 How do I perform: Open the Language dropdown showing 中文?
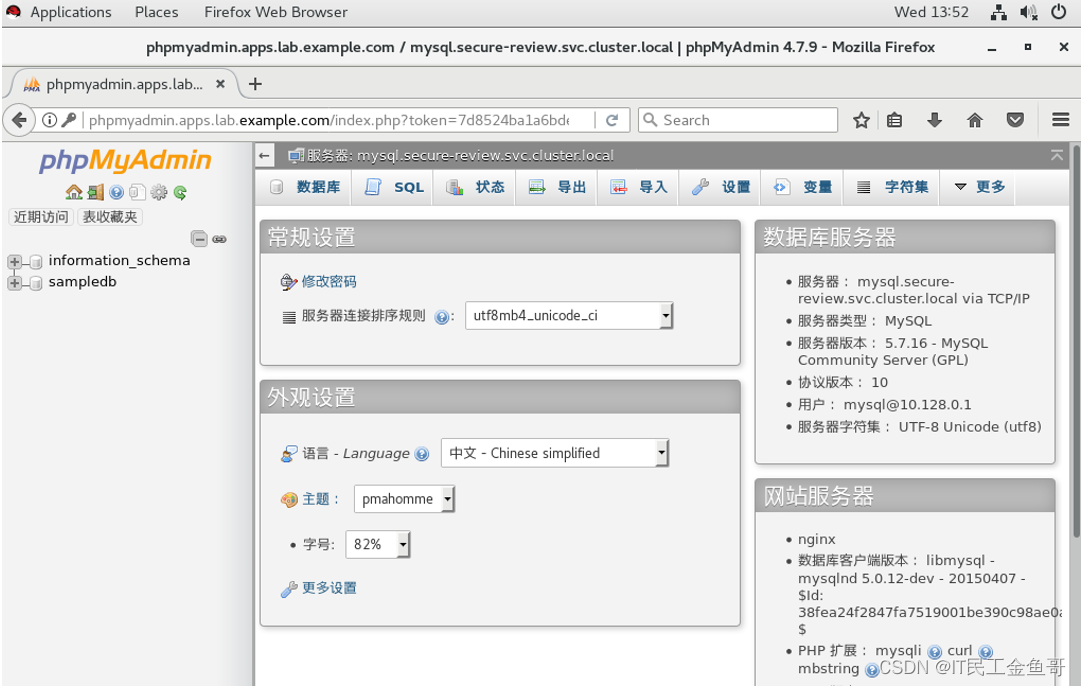(x=555, y=453)
